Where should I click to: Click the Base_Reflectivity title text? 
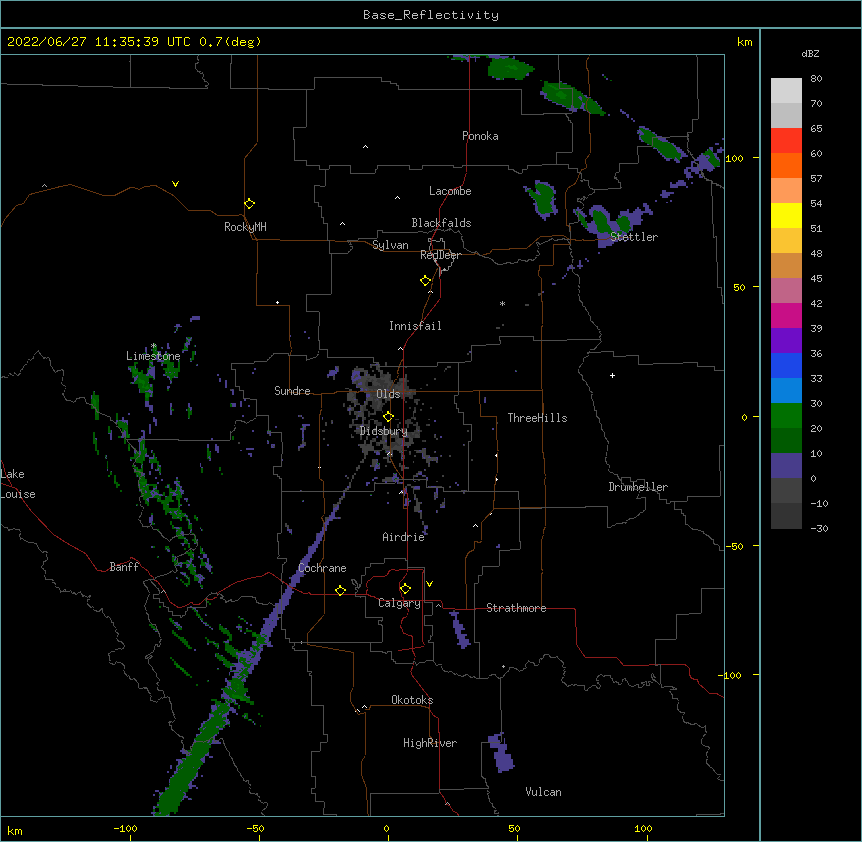click(x=431, y=15)
